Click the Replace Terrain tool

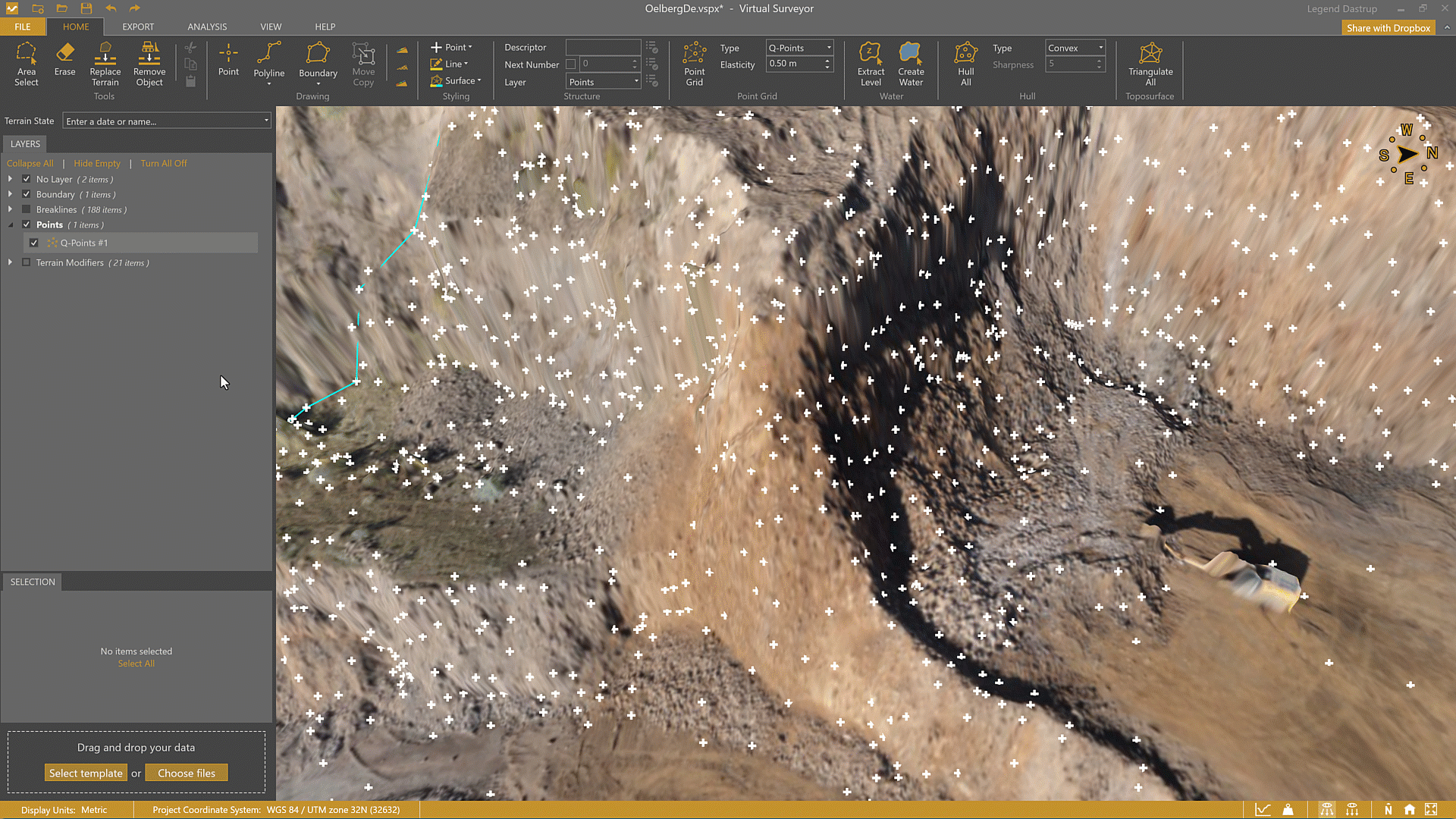coord(105,64)
